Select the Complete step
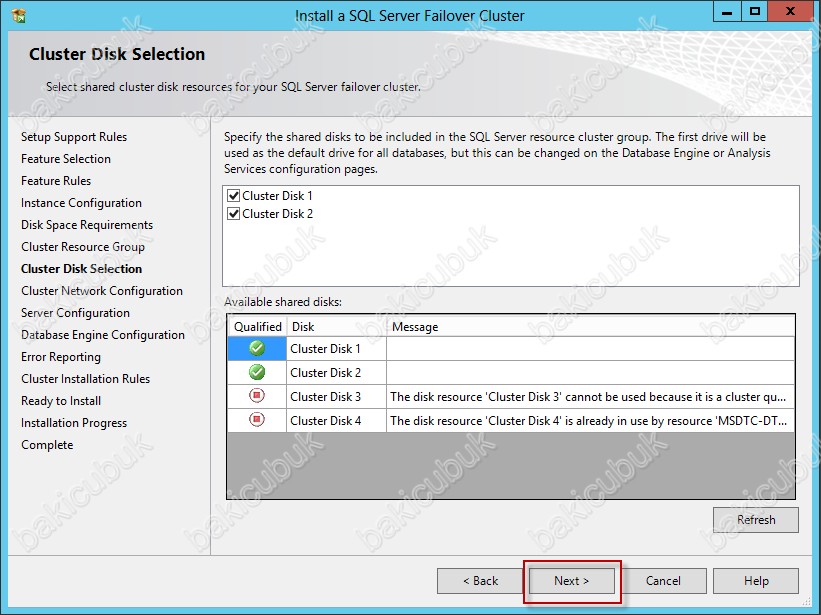821x615 pixels. click(47, 445)
